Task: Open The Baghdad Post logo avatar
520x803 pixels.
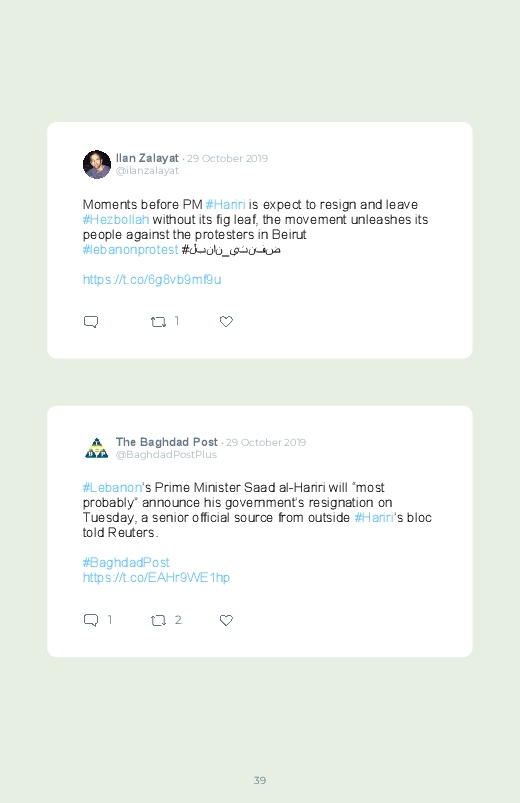Action: coord(97,448)
